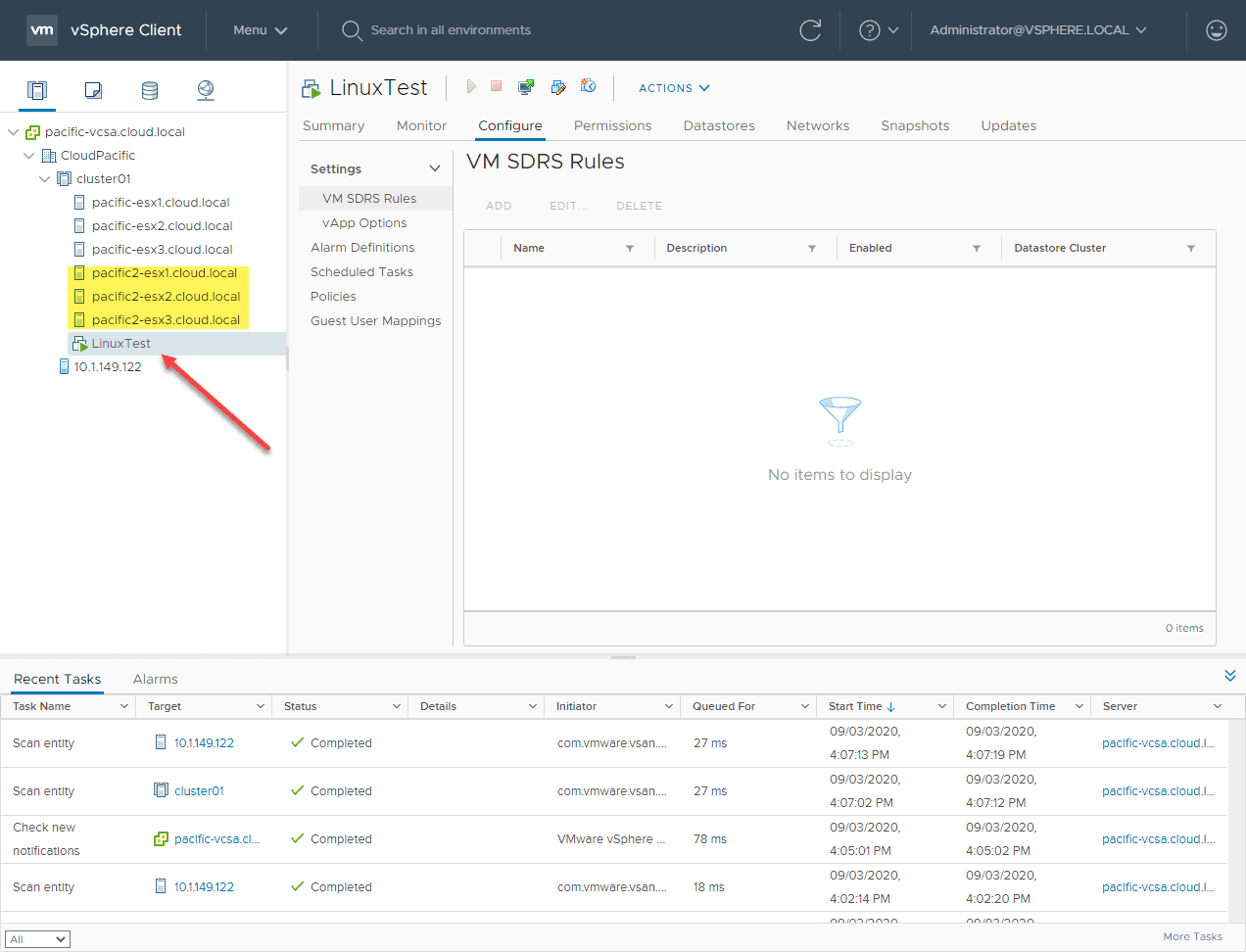Click the search in all environments field

click(451, 30)
